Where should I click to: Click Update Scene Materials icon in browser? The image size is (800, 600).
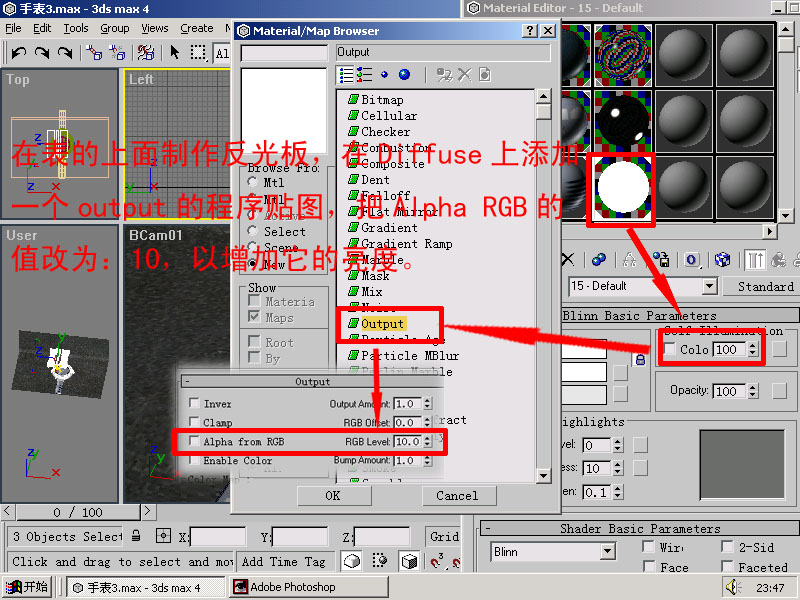pos(444,75)
